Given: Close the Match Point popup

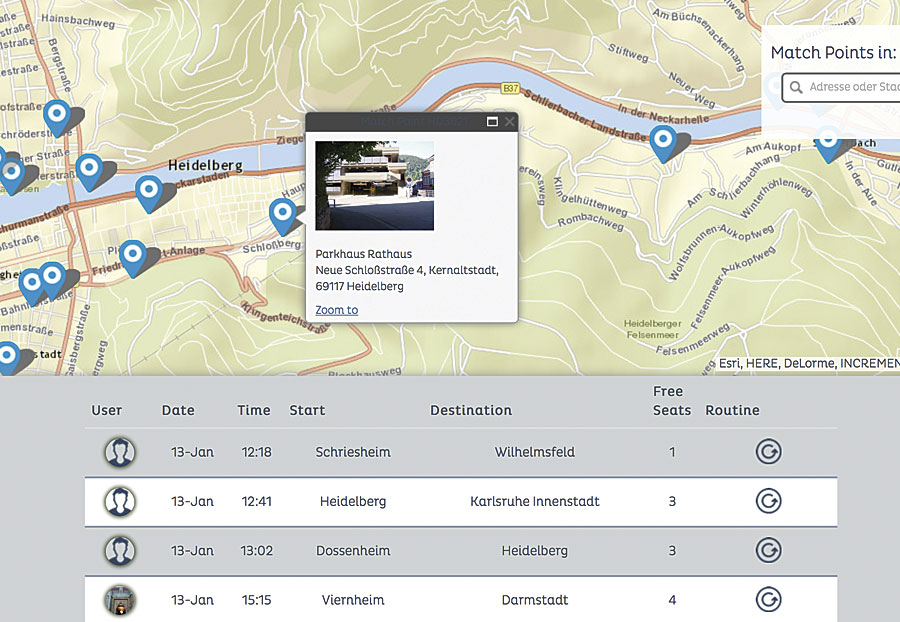Looking at the screenshot, I should click(509, 120).
